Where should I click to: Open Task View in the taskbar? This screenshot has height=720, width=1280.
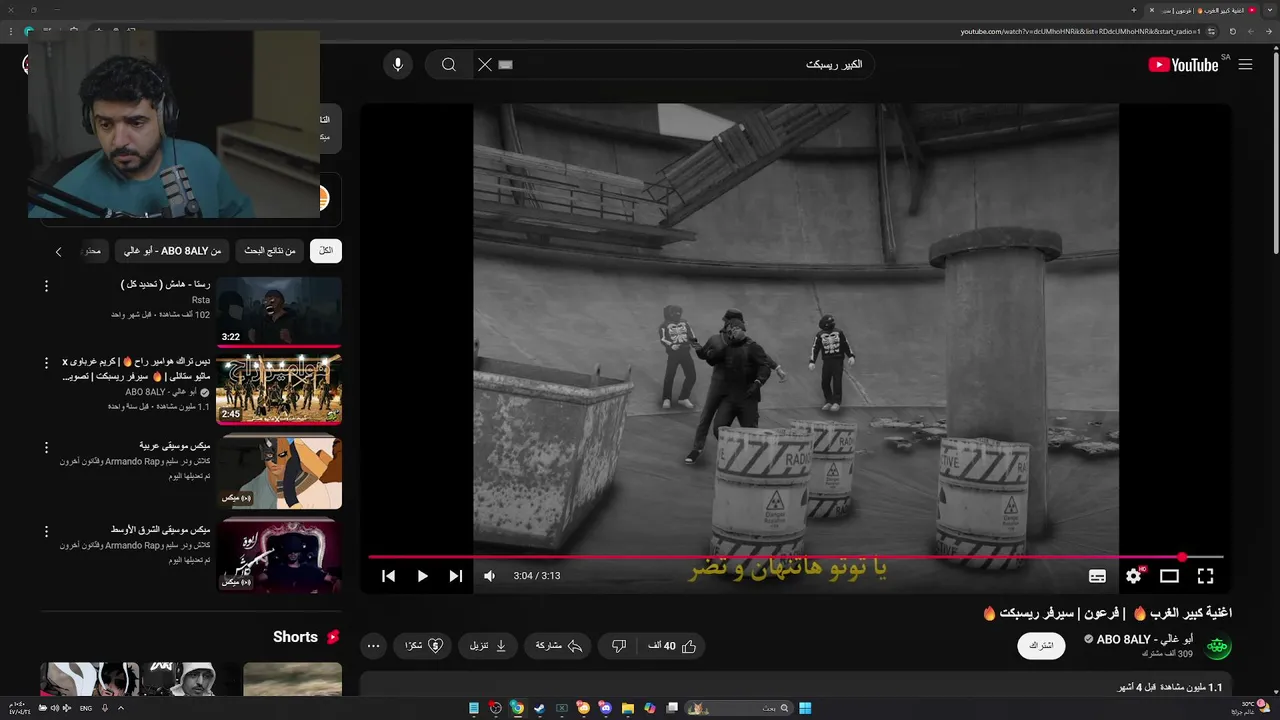pos(673,708)
